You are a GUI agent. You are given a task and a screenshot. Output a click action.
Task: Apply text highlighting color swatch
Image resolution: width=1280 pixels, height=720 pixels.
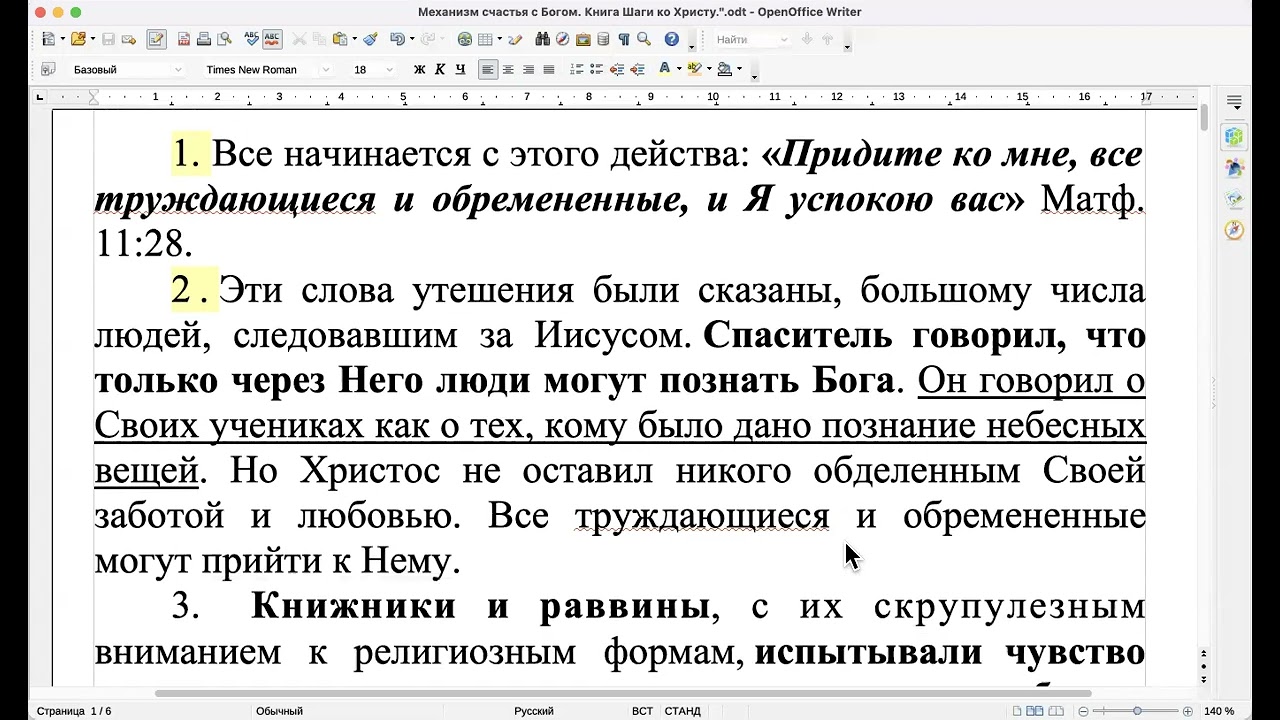pyautogui.click(x=695, y=69)
